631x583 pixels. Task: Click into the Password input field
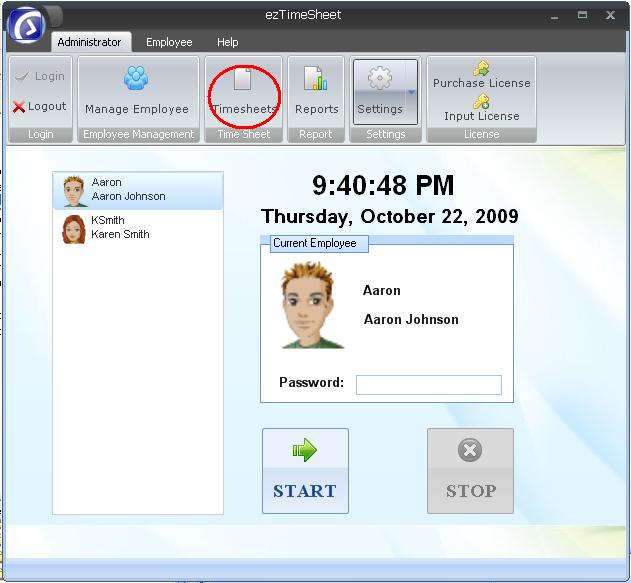tap(428, 385)
